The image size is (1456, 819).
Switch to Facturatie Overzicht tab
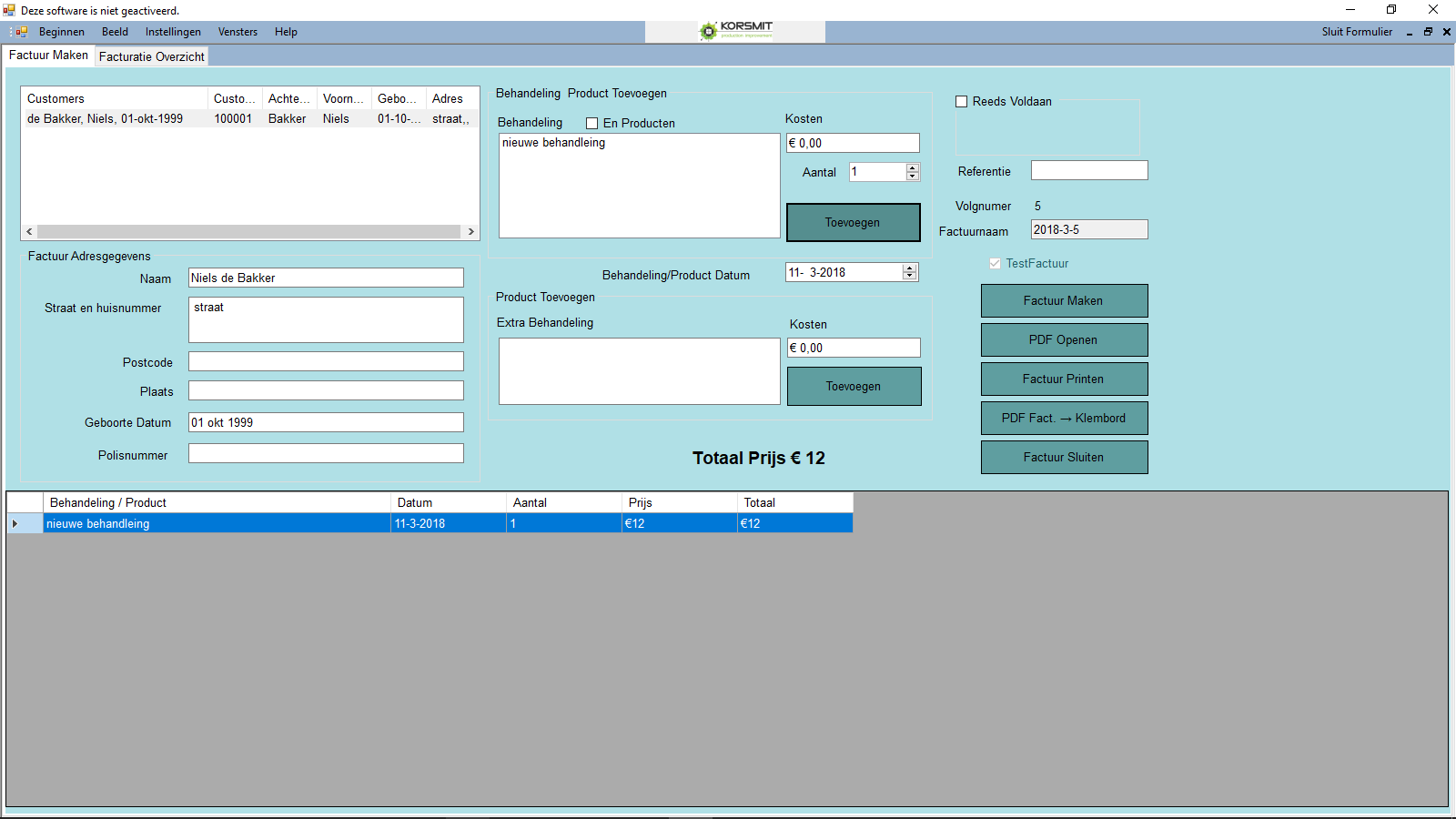tap(152, 56)
